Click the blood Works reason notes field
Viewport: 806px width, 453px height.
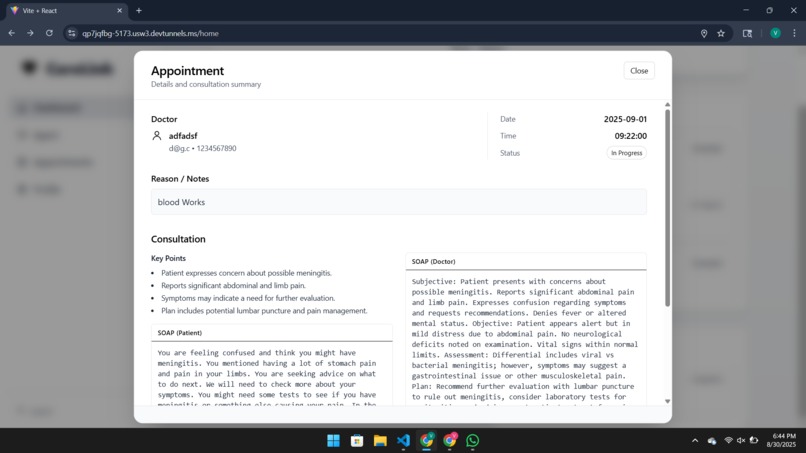tap(398, 202)
